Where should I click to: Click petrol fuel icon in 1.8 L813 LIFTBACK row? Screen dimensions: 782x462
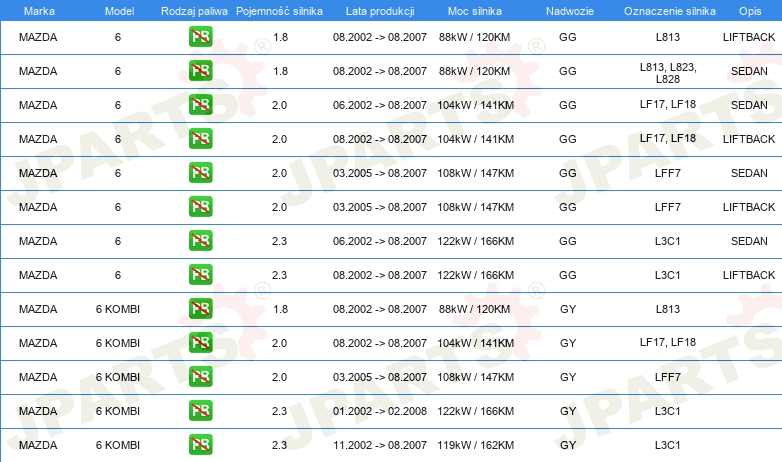(200, 36)
